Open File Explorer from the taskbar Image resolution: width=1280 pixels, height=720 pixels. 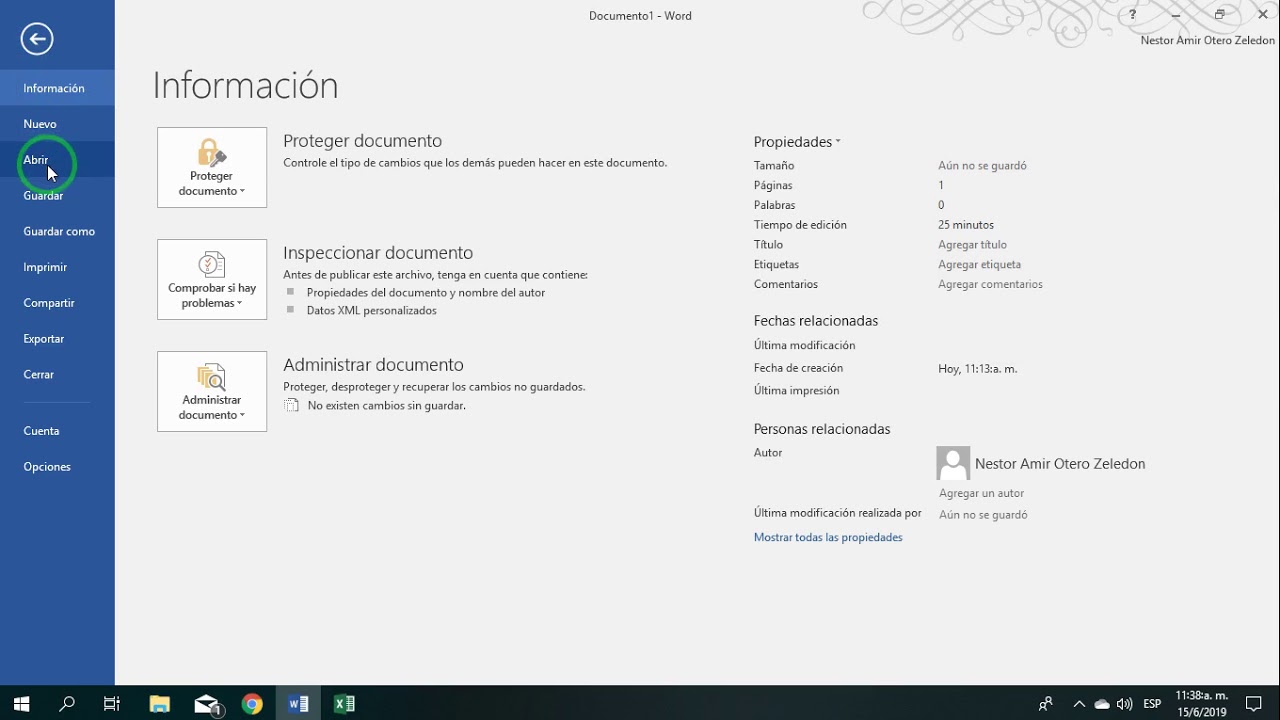[x=159, y=704]
